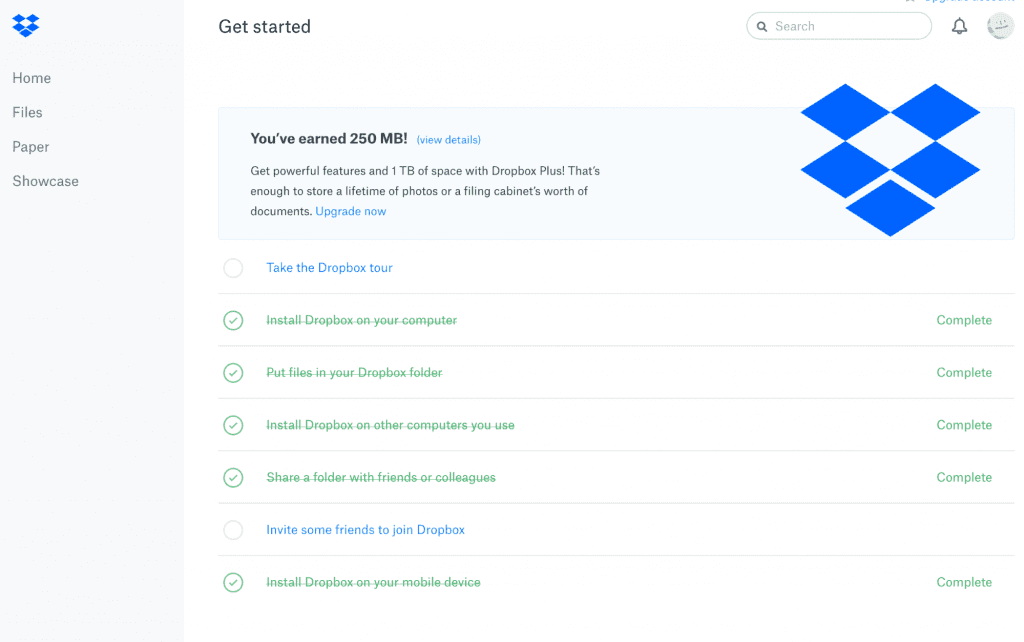Open Put files in your Dropbox folder
The height and width of the screenshot is (642, 1024).
[354, 372]
